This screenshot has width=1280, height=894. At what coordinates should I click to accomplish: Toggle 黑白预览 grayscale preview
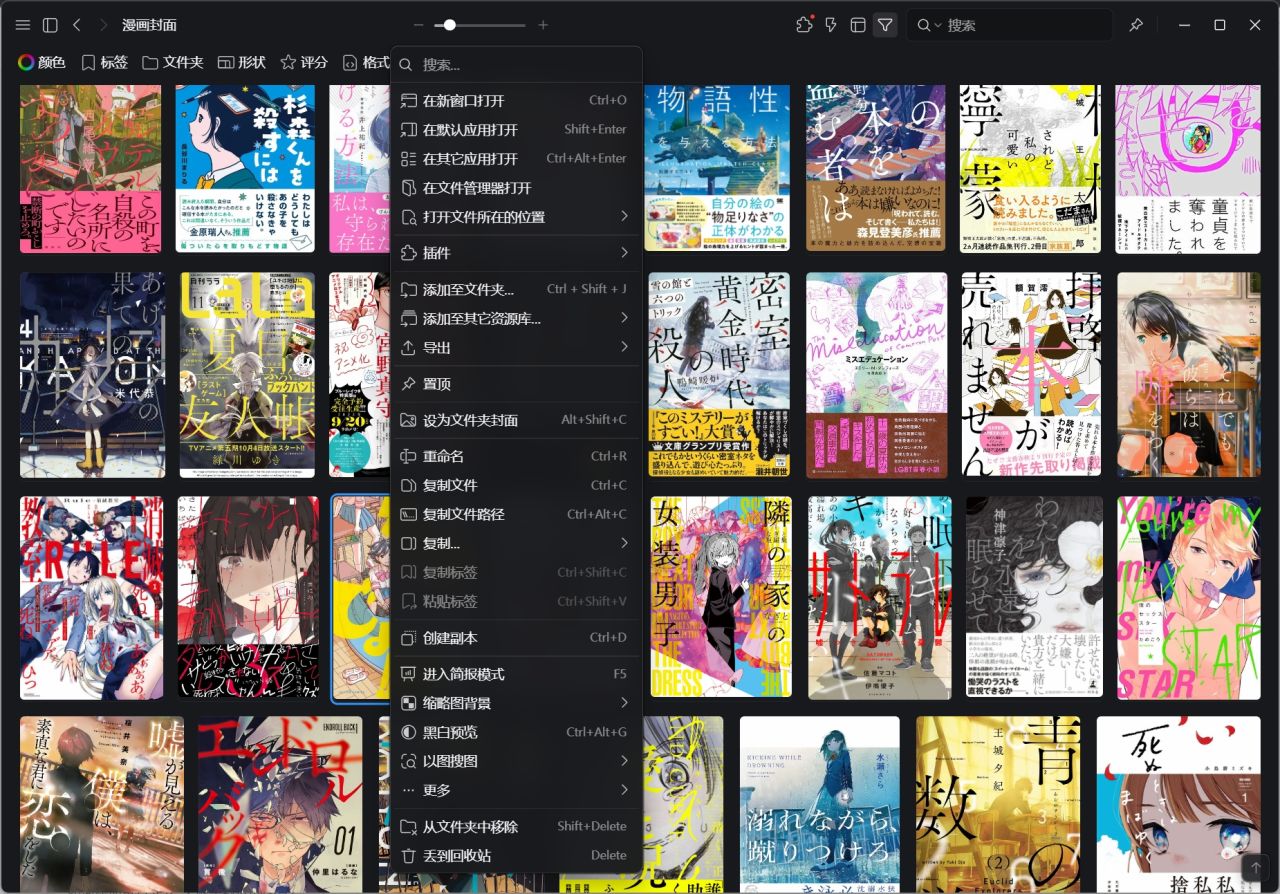pos(516,732)
